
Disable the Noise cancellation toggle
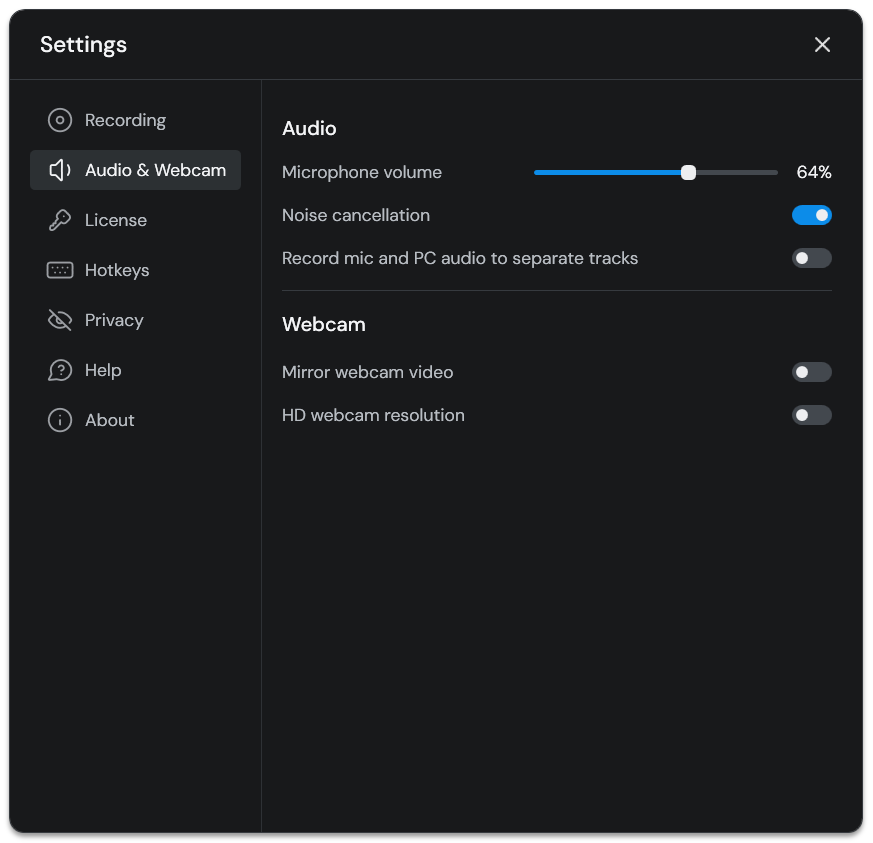[812, 215]
